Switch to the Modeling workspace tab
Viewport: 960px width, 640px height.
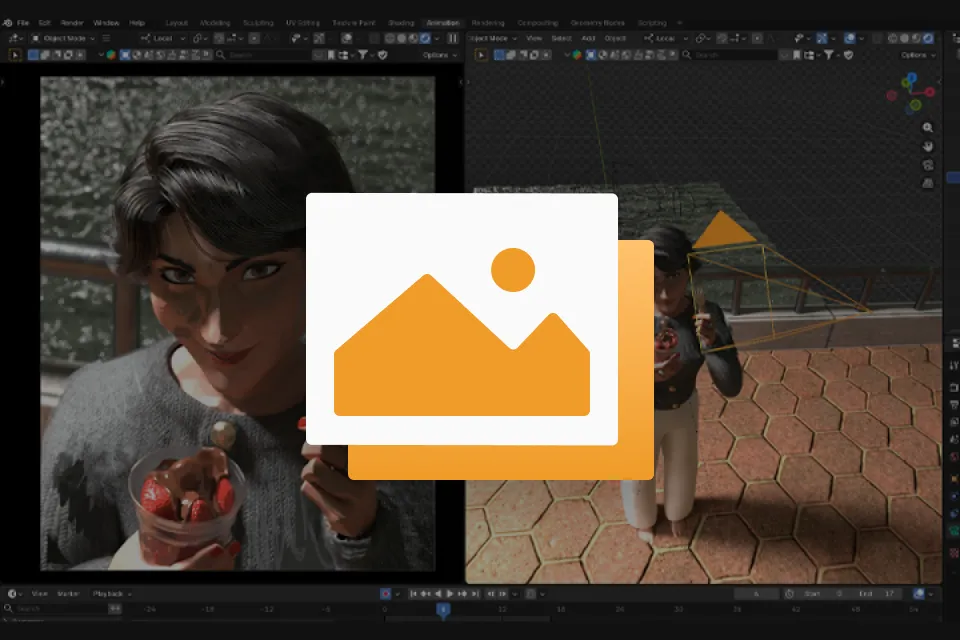click(215, 23)
